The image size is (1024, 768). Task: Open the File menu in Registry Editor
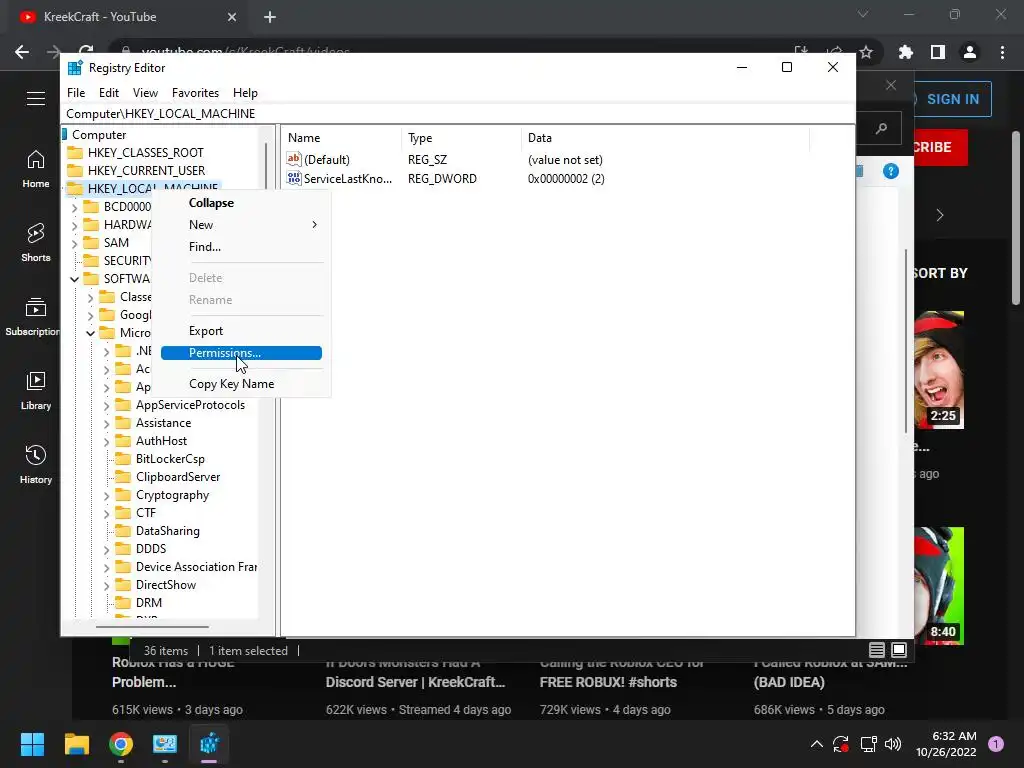click(76, 93)
